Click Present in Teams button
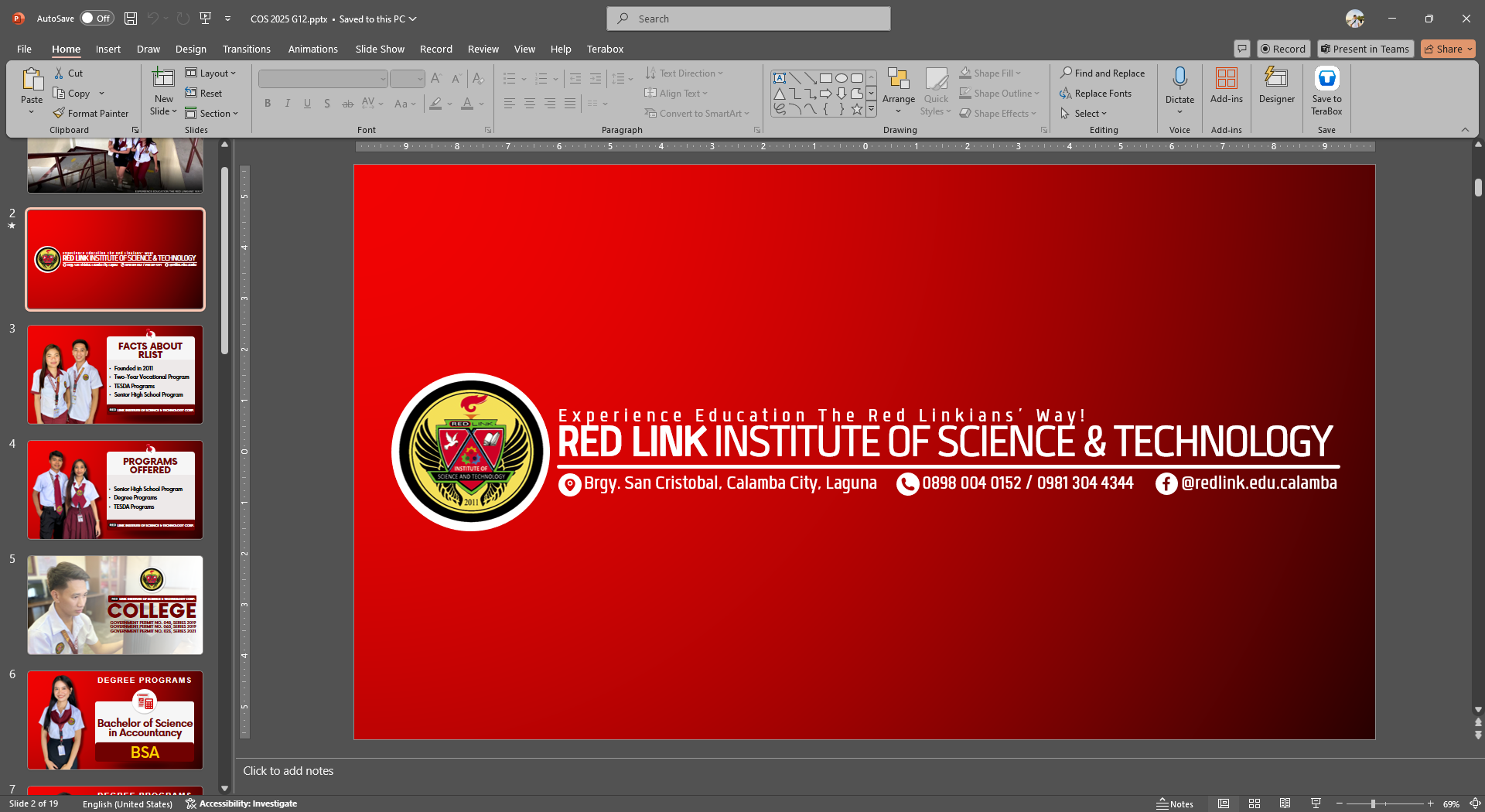The width and height of the screenshot is (1485, 812). (1365, 49)
